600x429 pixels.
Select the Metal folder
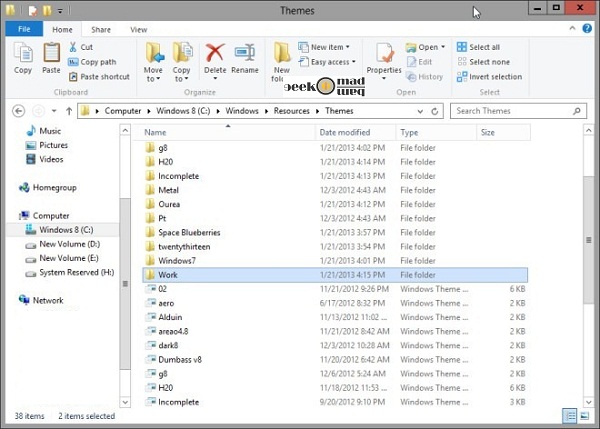335,190
